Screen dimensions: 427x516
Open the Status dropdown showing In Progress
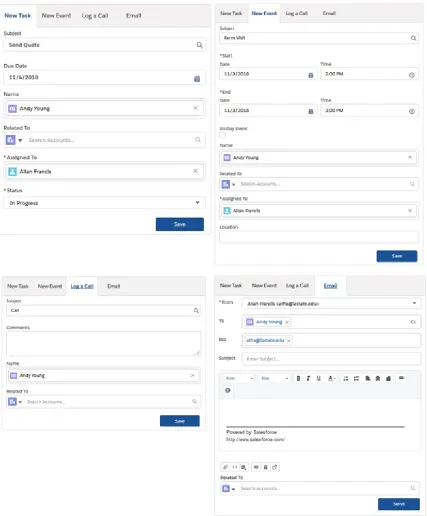104,203
